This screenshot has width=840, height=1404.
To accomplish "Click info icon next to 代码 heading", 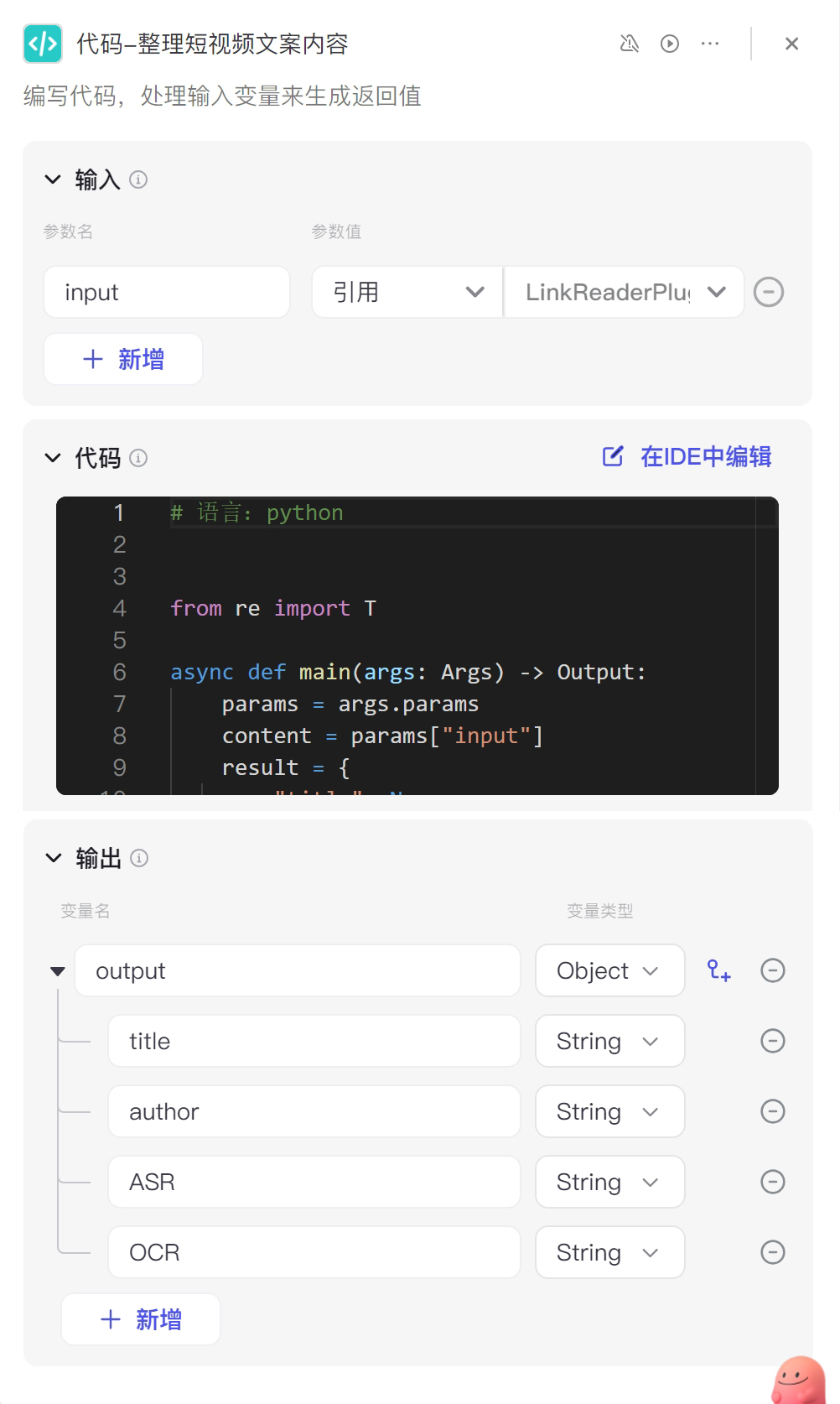I will 138,458.
